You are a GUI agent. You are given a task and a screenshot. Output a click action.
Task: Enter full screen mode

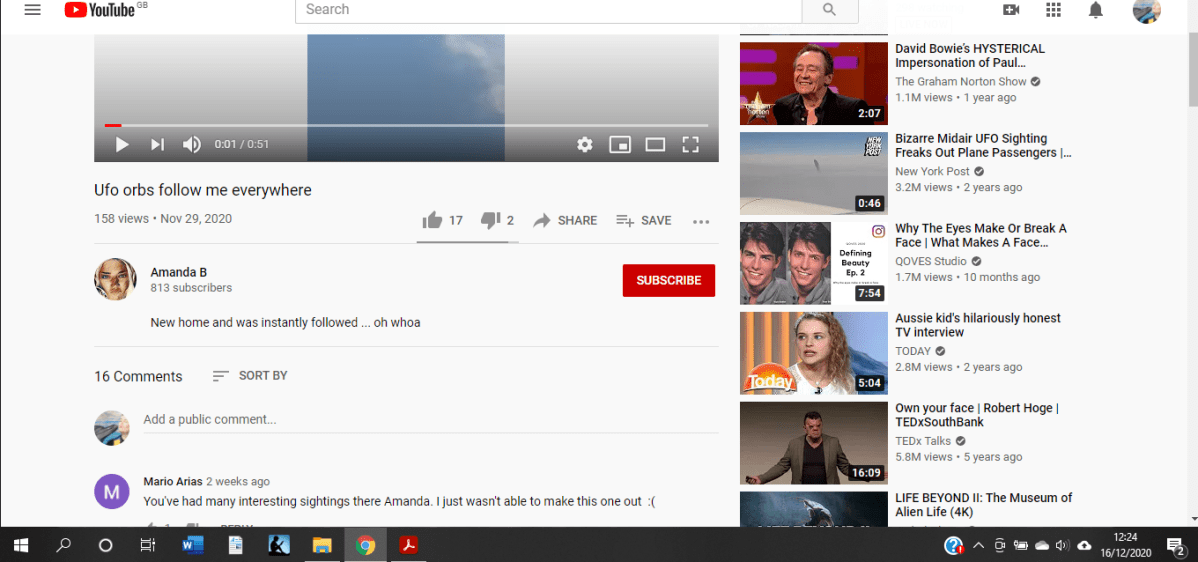tap(690, 145)
